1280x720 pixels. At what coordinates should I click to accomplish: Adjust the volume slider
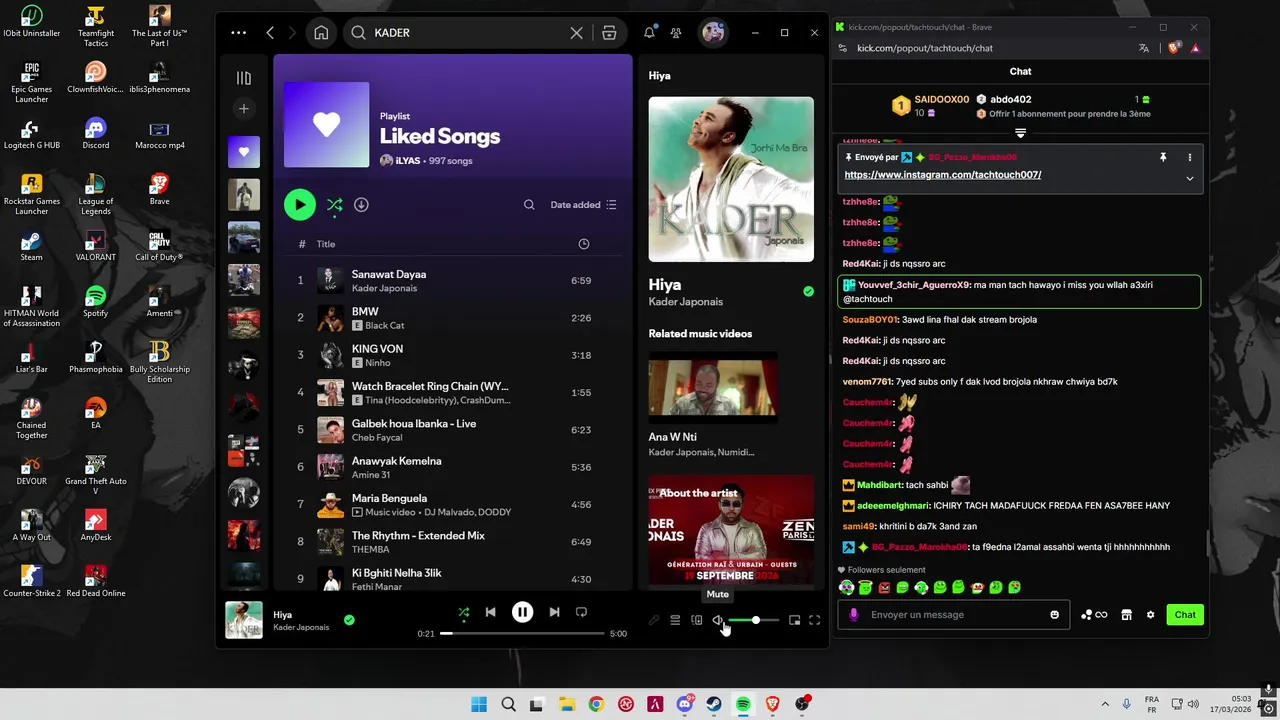point(754,621)
